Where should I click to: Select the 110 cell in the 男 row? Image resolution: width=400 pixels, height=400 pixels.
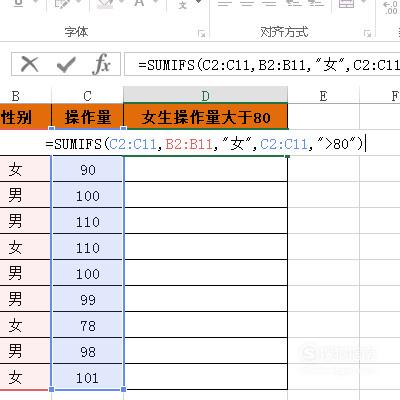[x=88, y=222]
